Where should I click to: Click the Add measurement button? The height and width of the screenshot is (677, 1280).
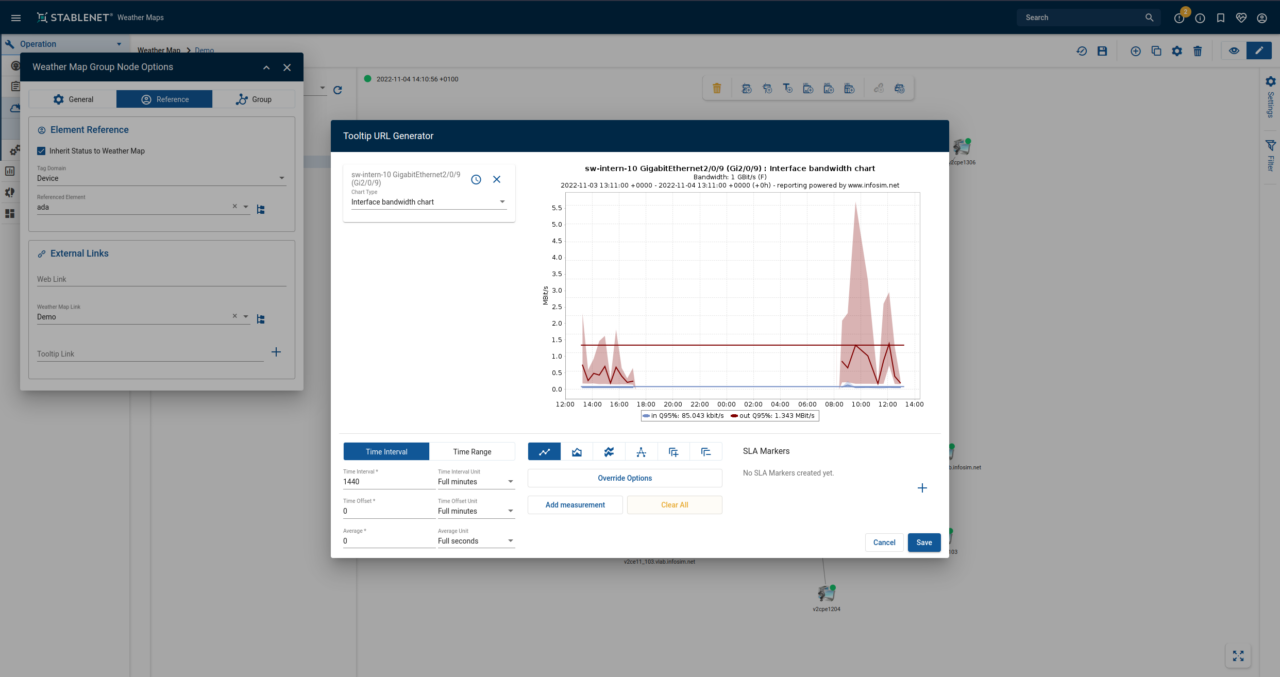(x=575, y=505)
